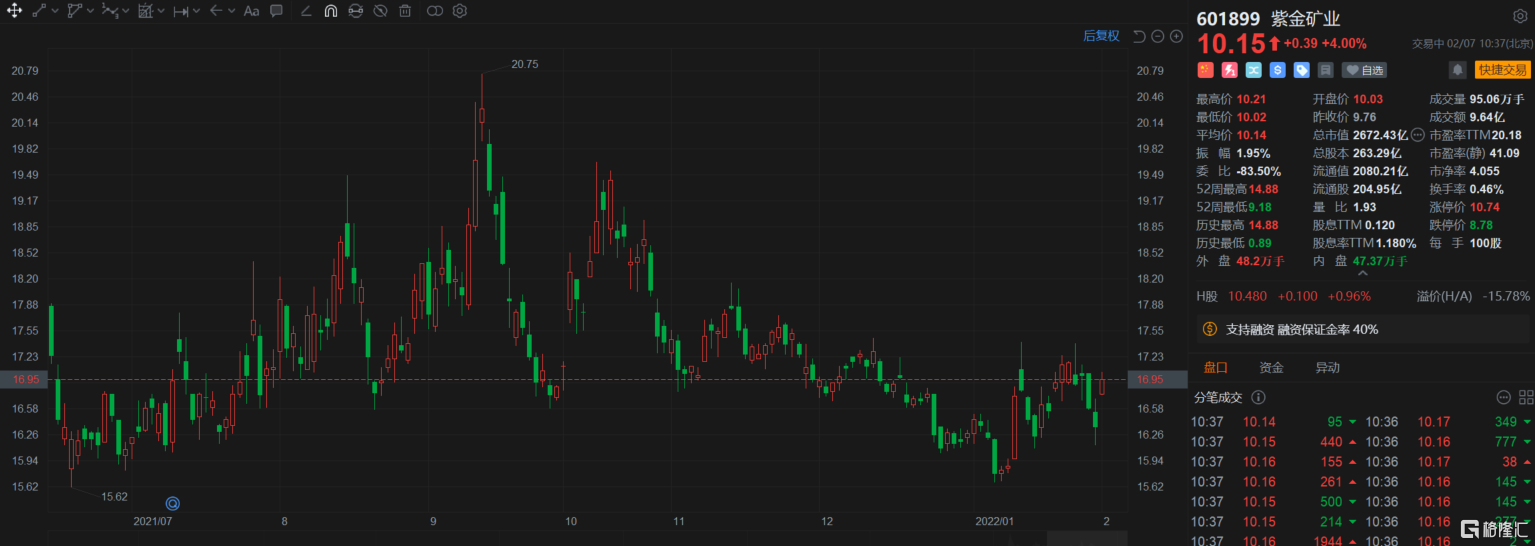Toggle hide all drawings eye icon
Viewport: 1535px width, 546px height.
[x=380, y=11]
